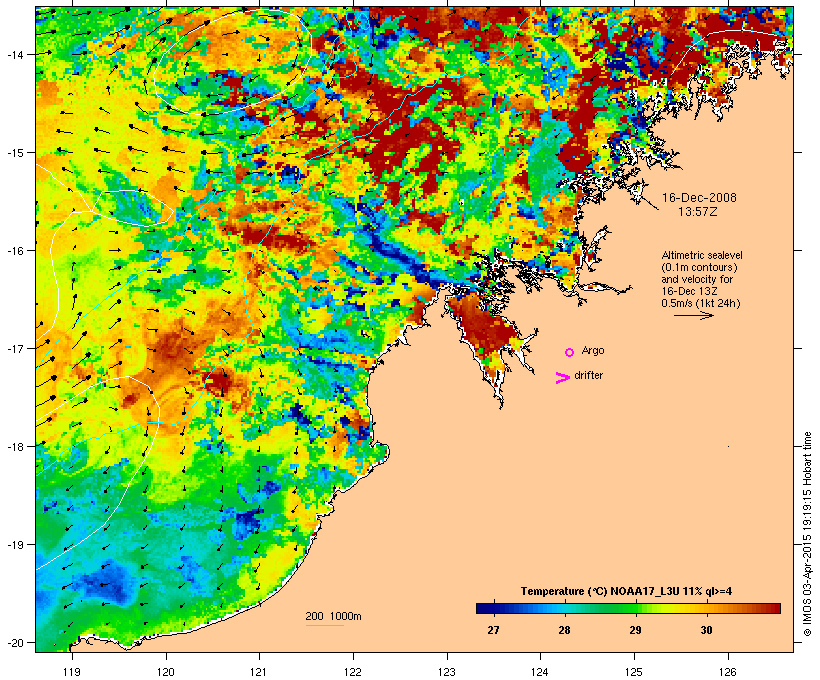820x680 pixels.
Task: Click the 'and velocity for' legend line
Action: [x=697, y=279]
